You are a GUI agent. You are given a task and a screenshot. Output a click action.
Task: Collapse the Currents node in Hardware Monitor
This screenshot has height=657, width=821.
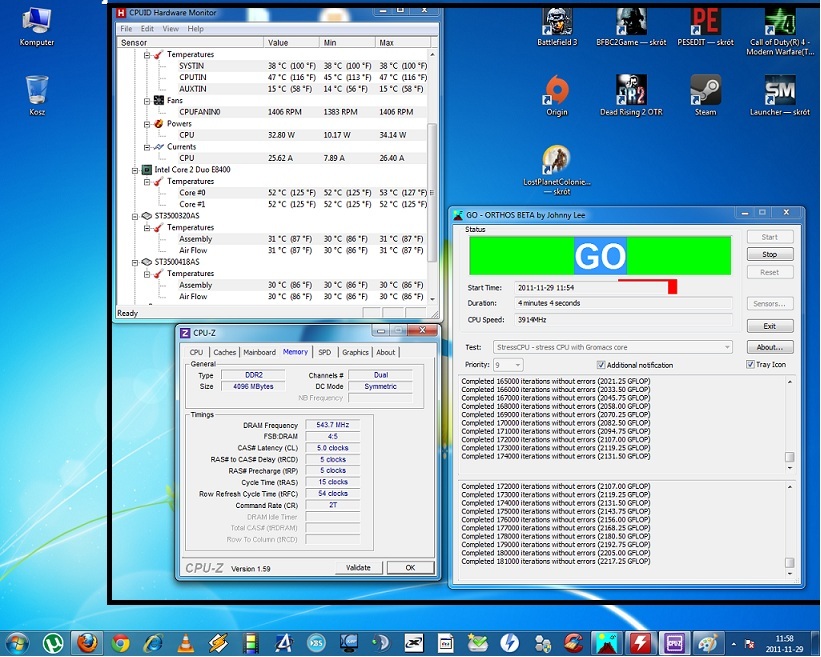(147, 147)
